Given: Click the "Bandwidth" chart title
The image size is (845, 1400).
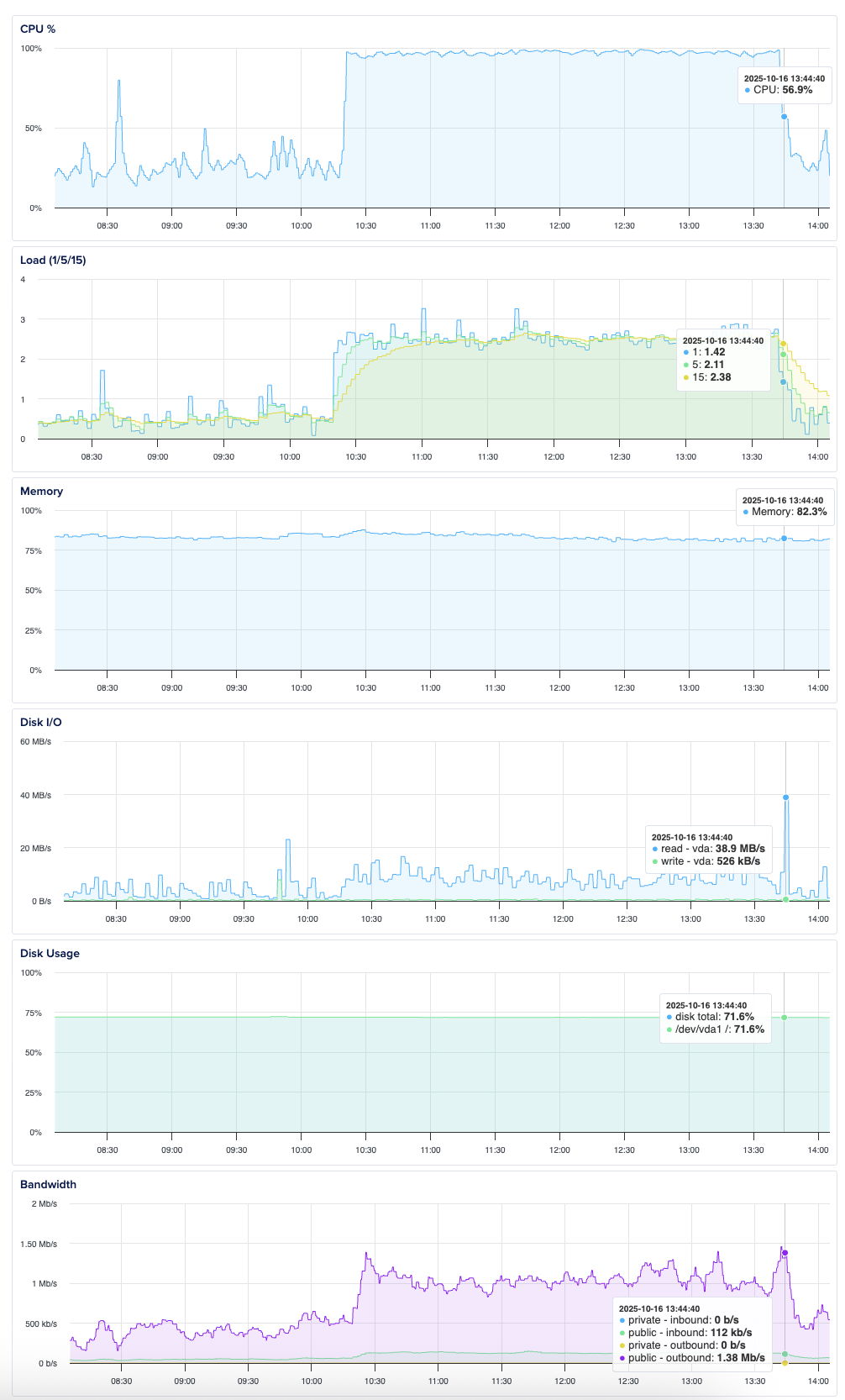Looking at the screenshot, I should [x=48, y=1184].
